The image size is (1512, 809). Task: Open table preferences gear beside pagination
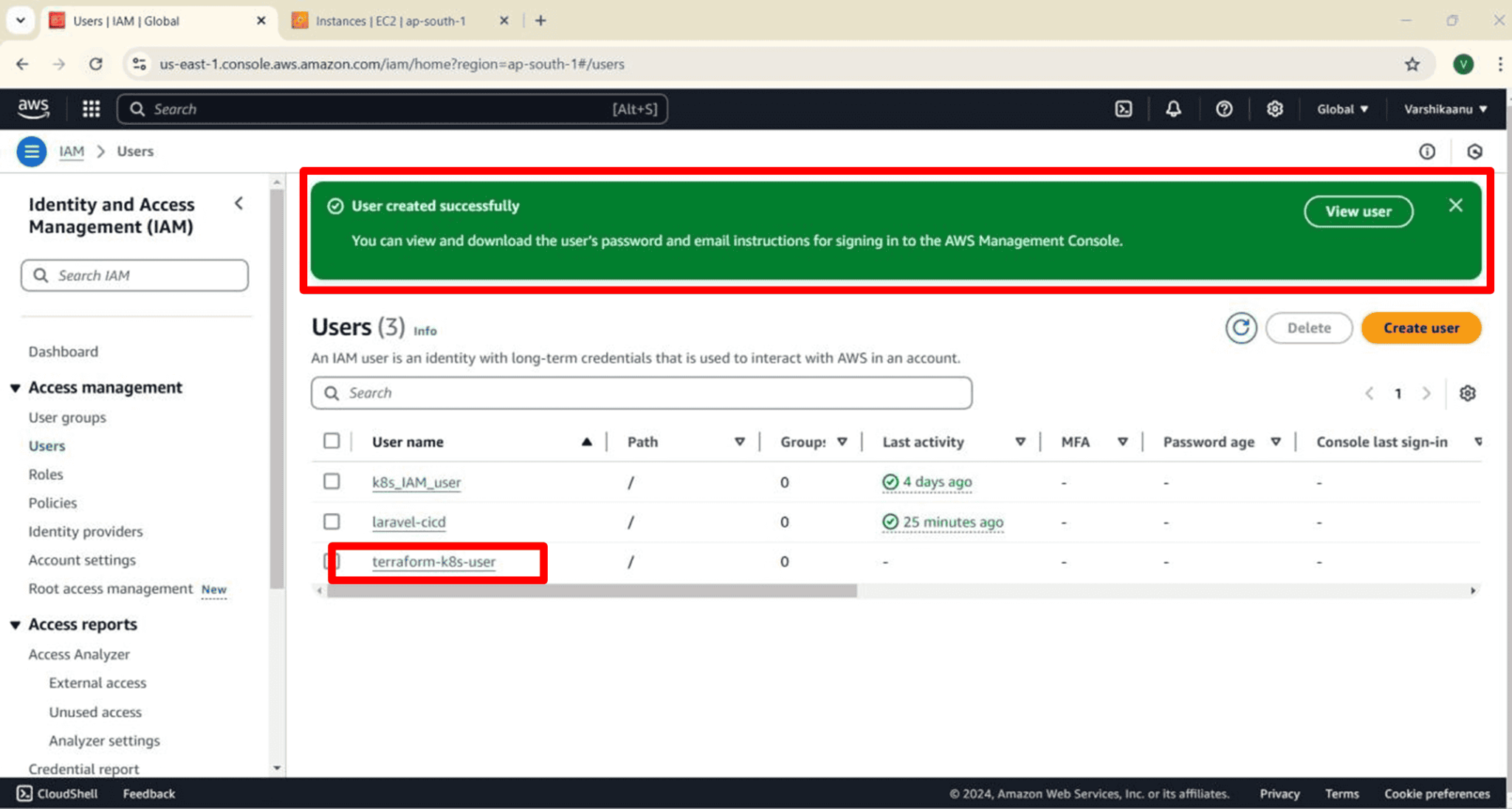pos(1467,393)
